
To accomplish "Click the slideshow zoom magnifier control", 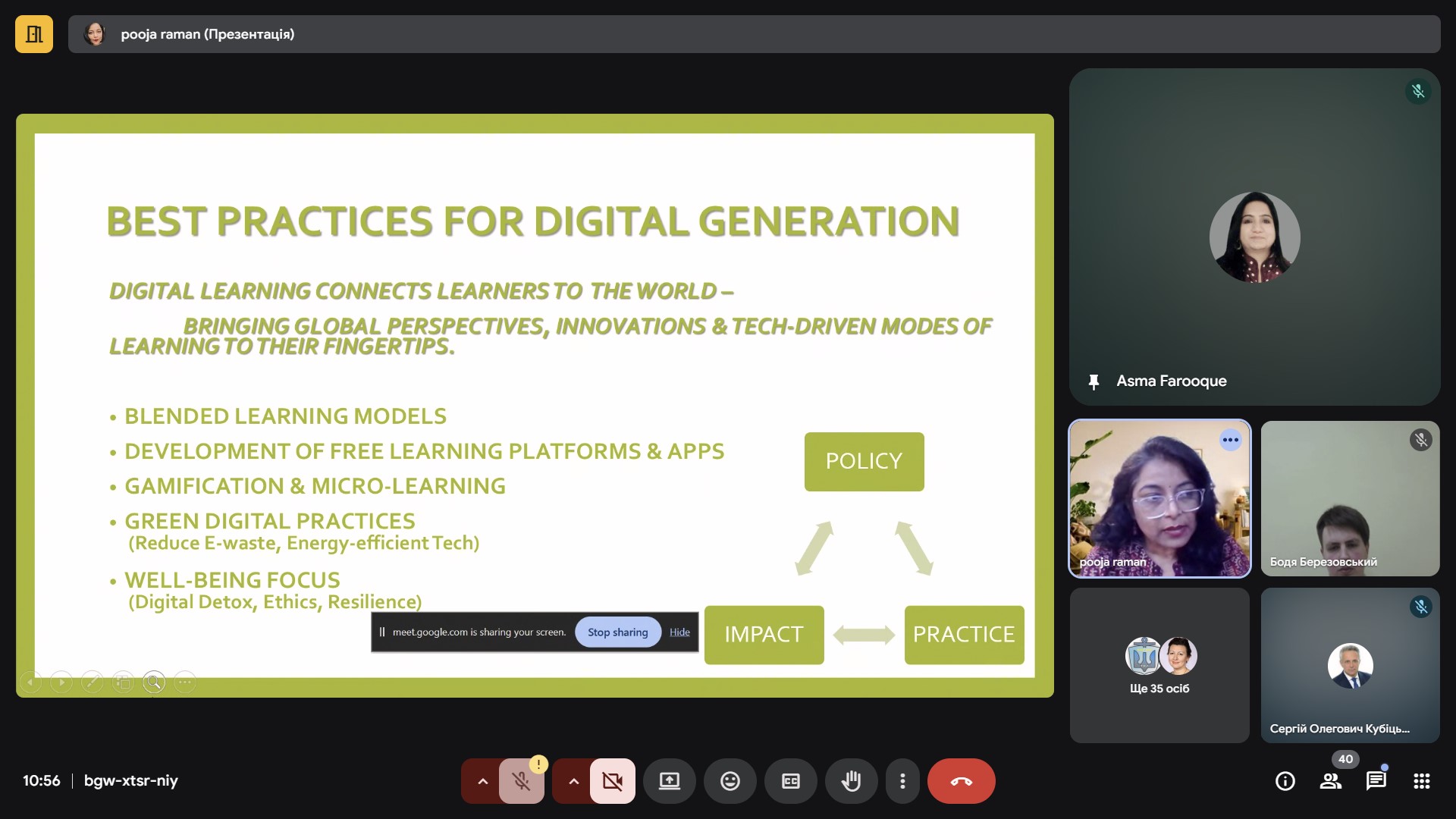I will [x=154, y=682].
